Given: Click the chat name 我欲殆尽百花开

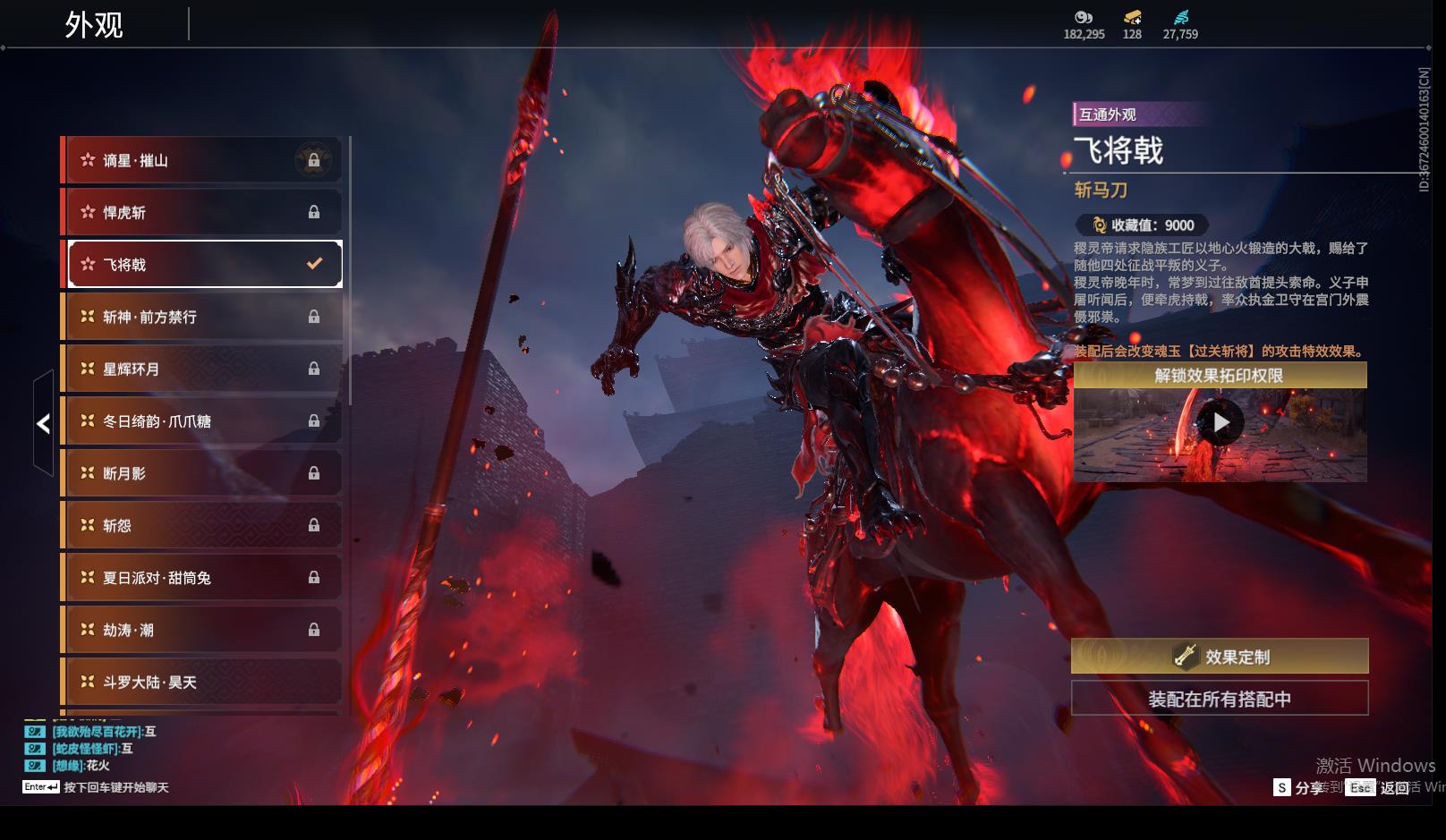Looking at the screenshot, I should tap(98, 732).
